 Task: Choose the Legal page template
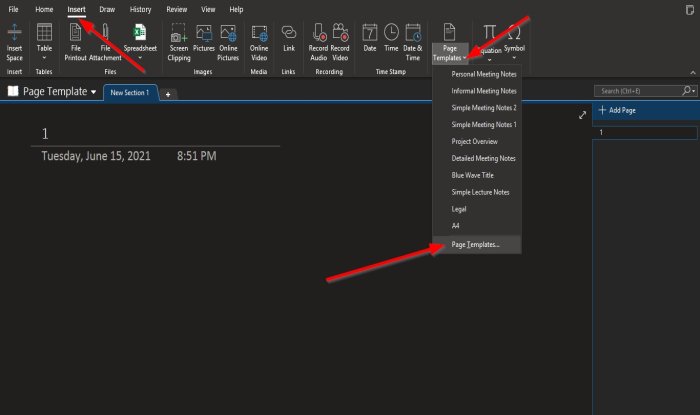459,209
